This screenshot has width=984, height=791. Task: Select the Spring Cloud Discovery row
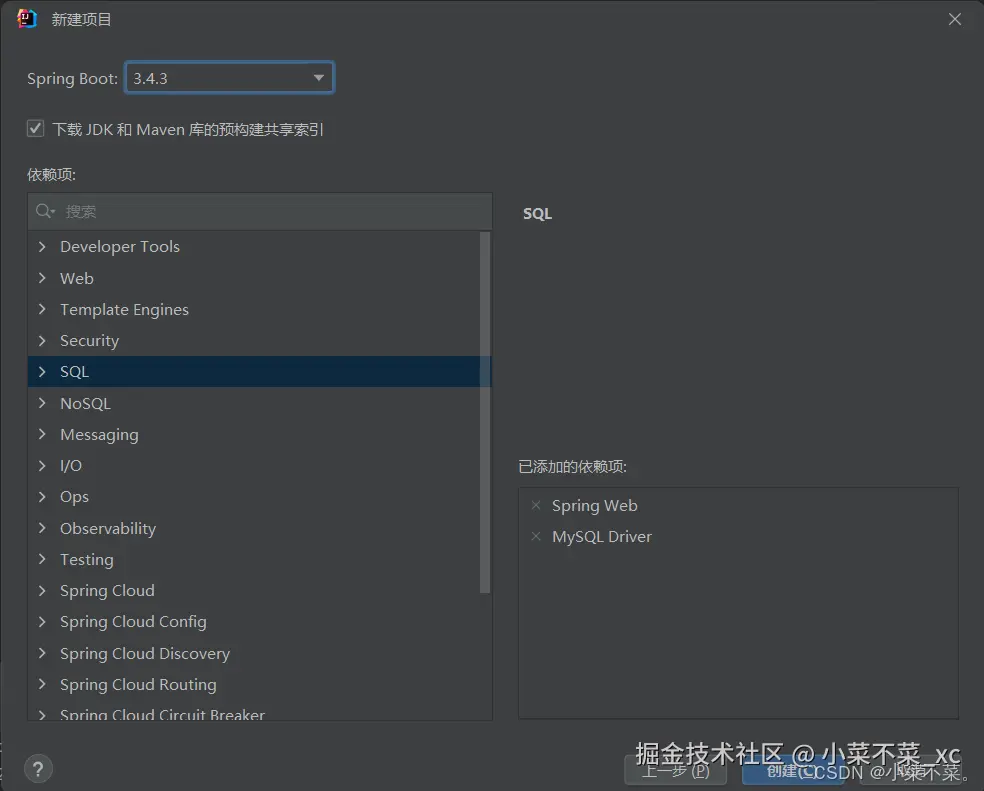pyautogui.click(x=254, y=653)
